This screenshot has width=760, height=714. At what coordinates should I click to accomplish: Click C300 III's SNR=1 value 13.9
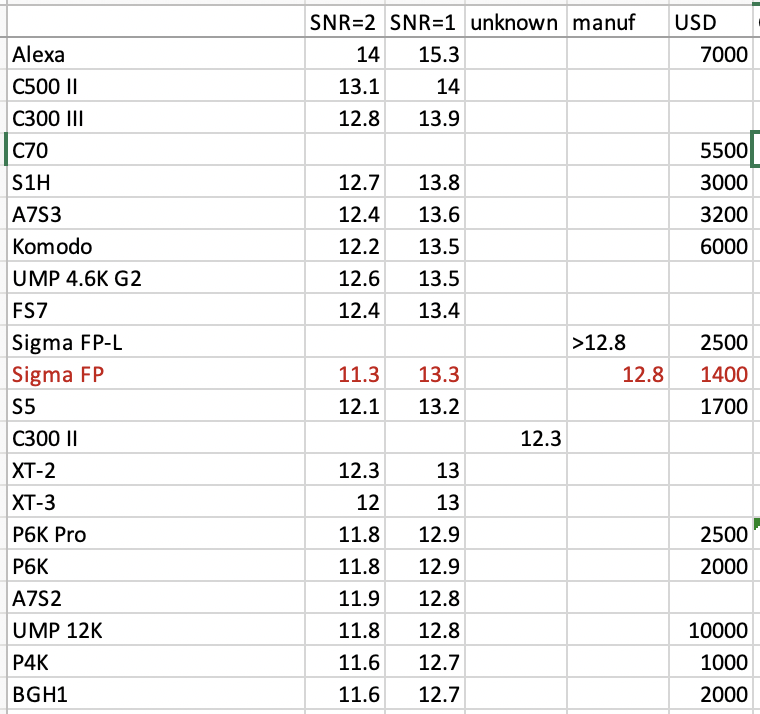coord(425,117)
